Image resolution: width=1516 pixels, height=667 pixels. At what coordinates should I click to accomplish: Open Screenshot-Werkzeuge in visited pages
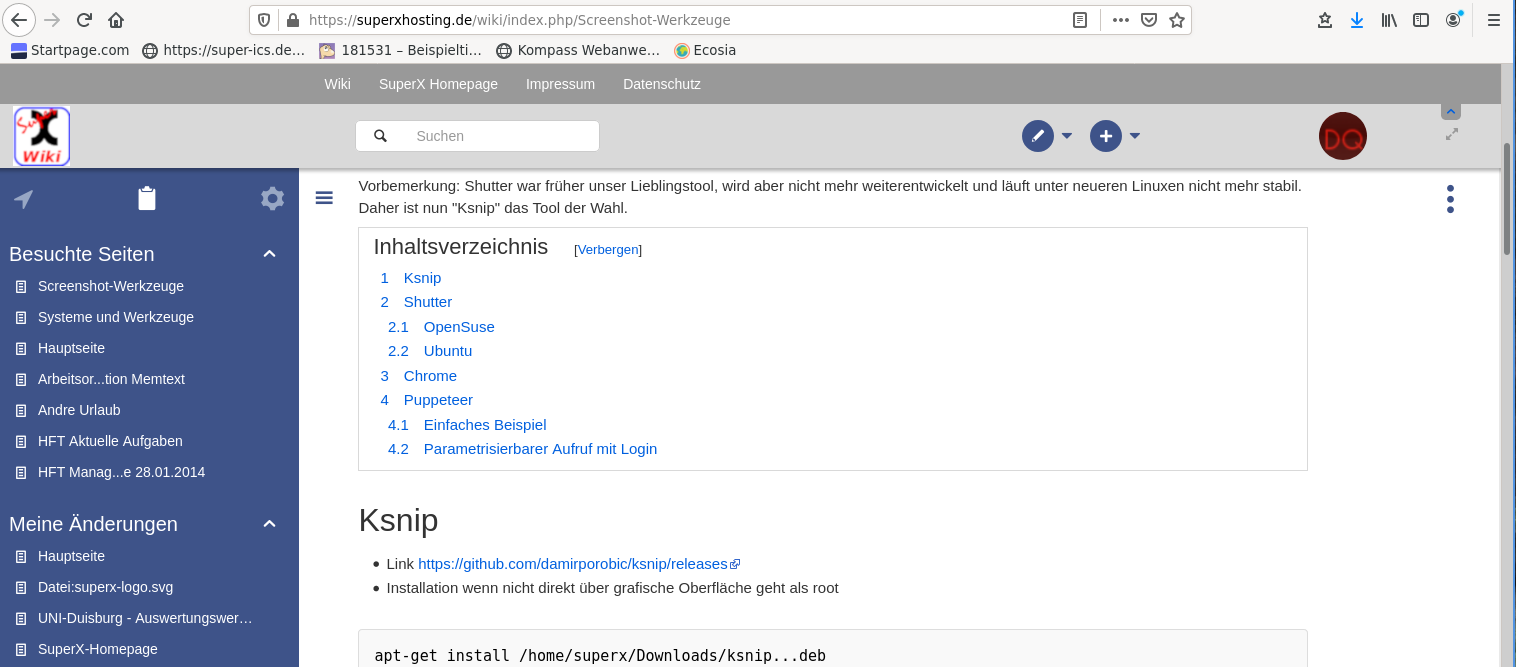(111, 286)
